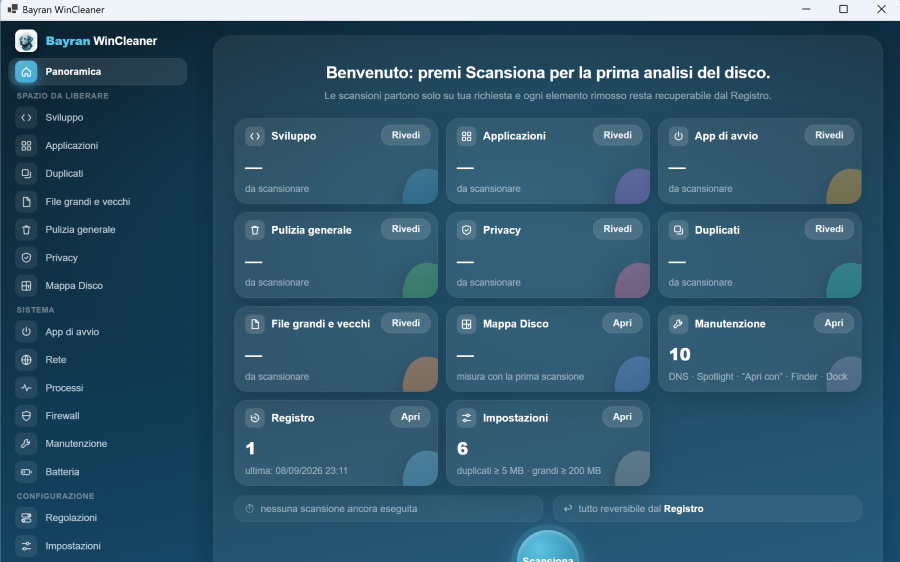Click Rivedi on the Duplicati card
The height and width of the screenshot is (562, 900).
(829, 229)
